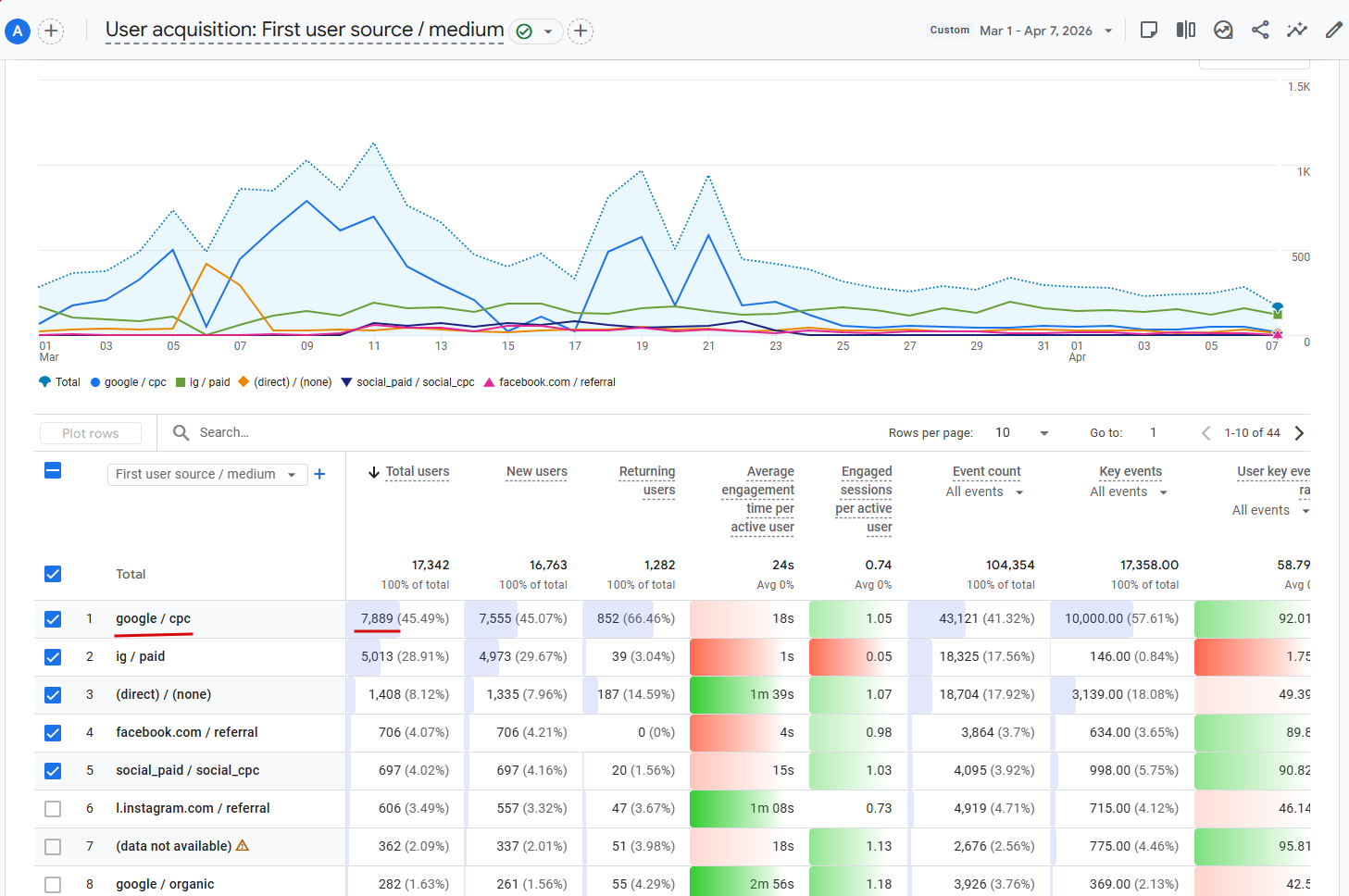This screenshot has height=896, width=1349.
Task: Add a new comparison with plus icon
Action: click(52, 31)
